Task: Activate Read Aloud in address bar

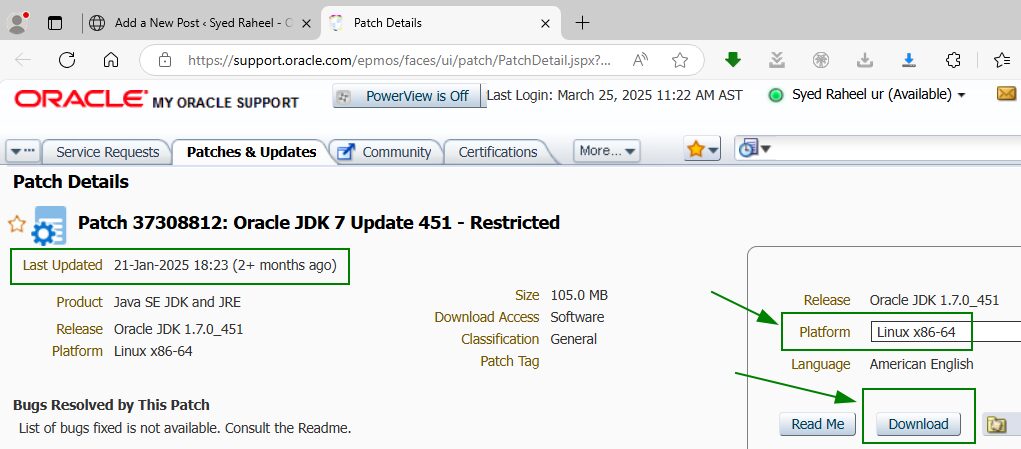Action: point(641,61)
